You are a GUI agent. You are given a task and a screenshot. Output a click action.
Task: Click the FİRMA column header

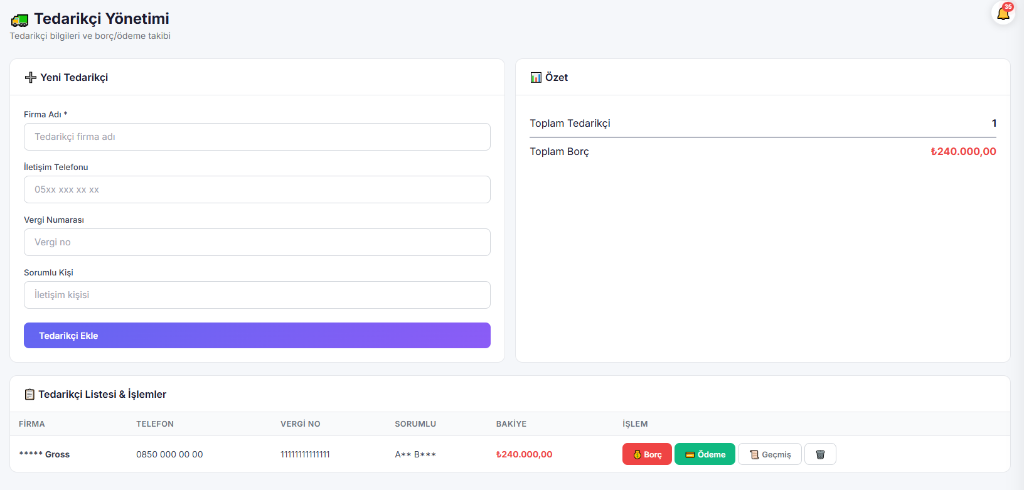point(31,424)
